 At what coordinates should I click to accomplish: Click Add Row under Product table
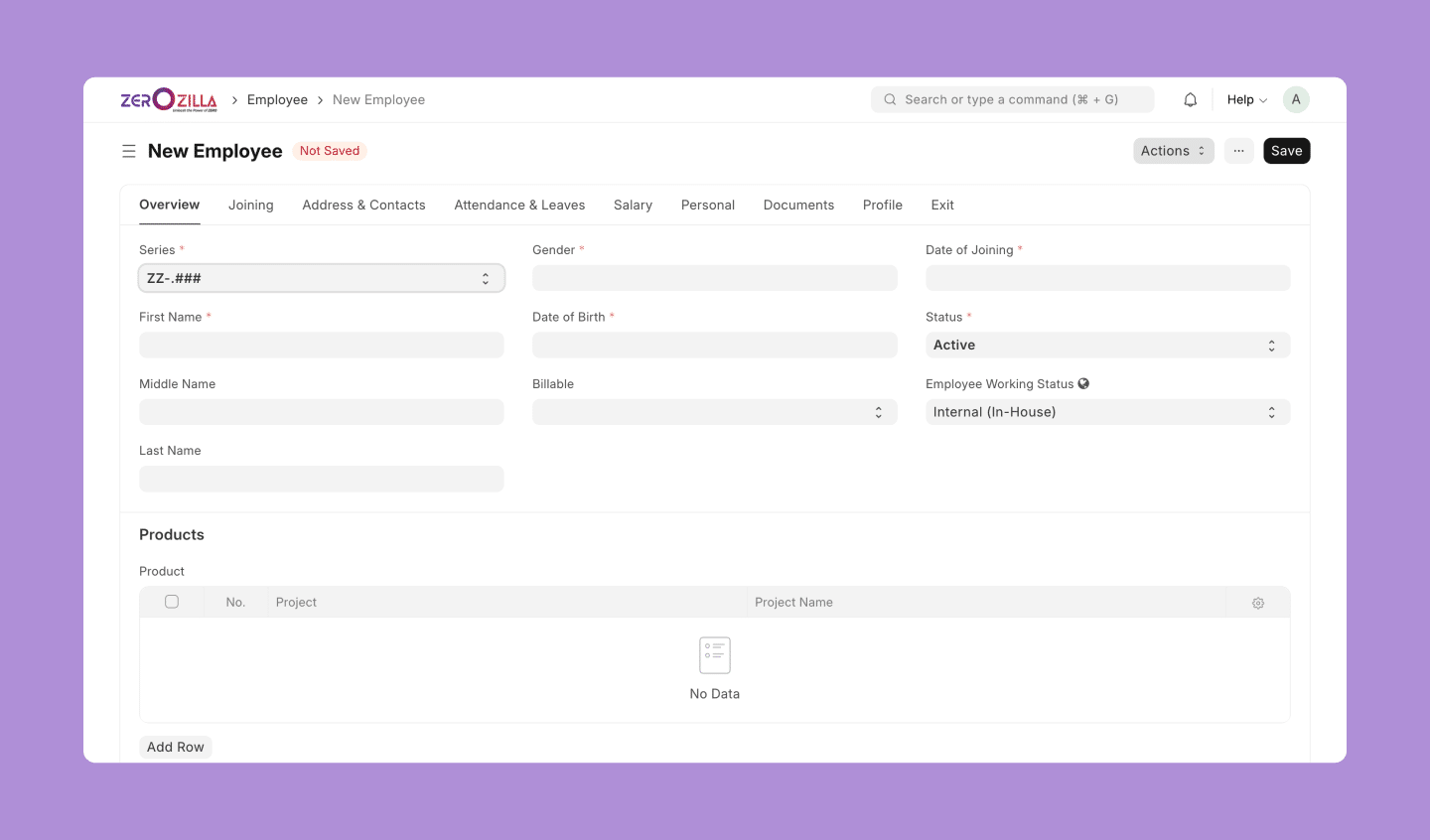176,748
